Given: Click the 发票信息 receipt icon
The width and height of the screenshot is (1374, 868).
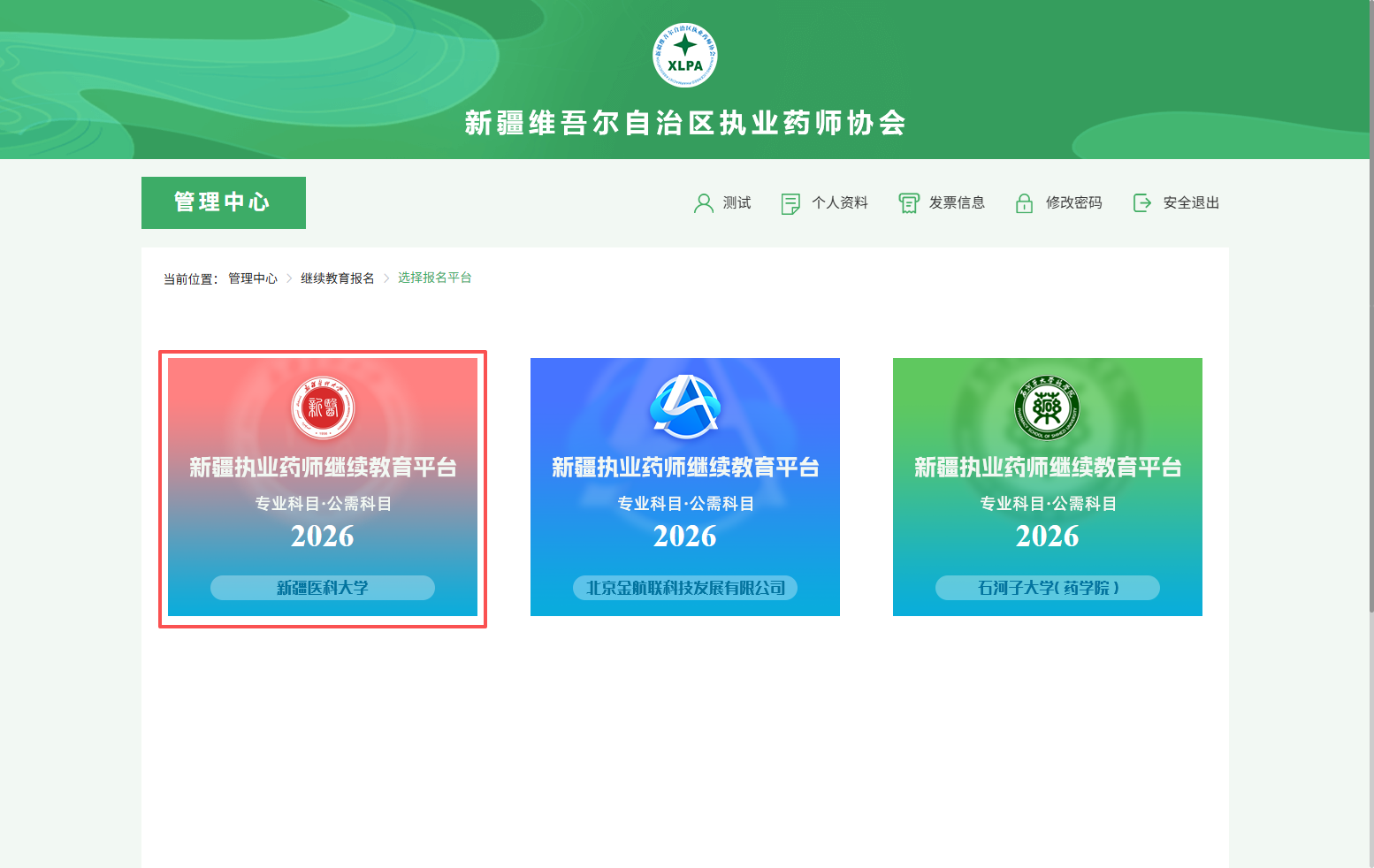Looking at the screenshot, I should pos(909,203).
